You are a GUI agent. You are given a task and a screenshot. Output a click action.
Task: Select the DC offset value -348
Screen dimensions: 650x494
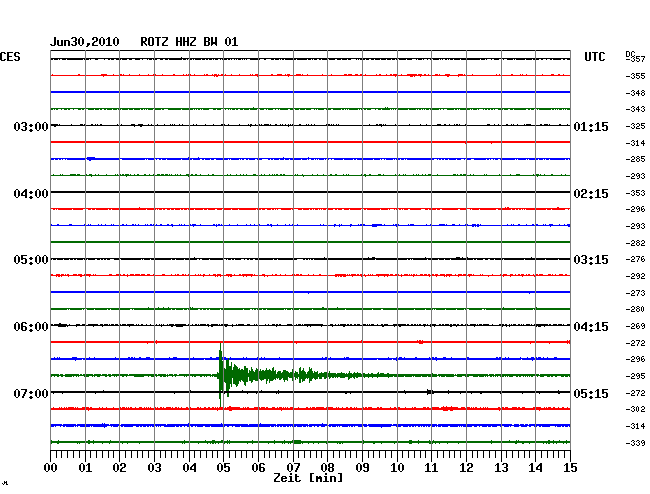(635, 93)
